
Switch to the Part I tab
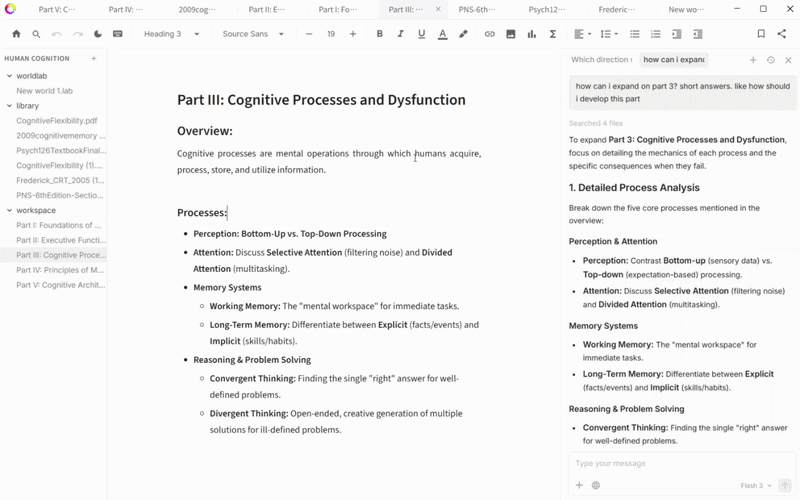point(337,9)
